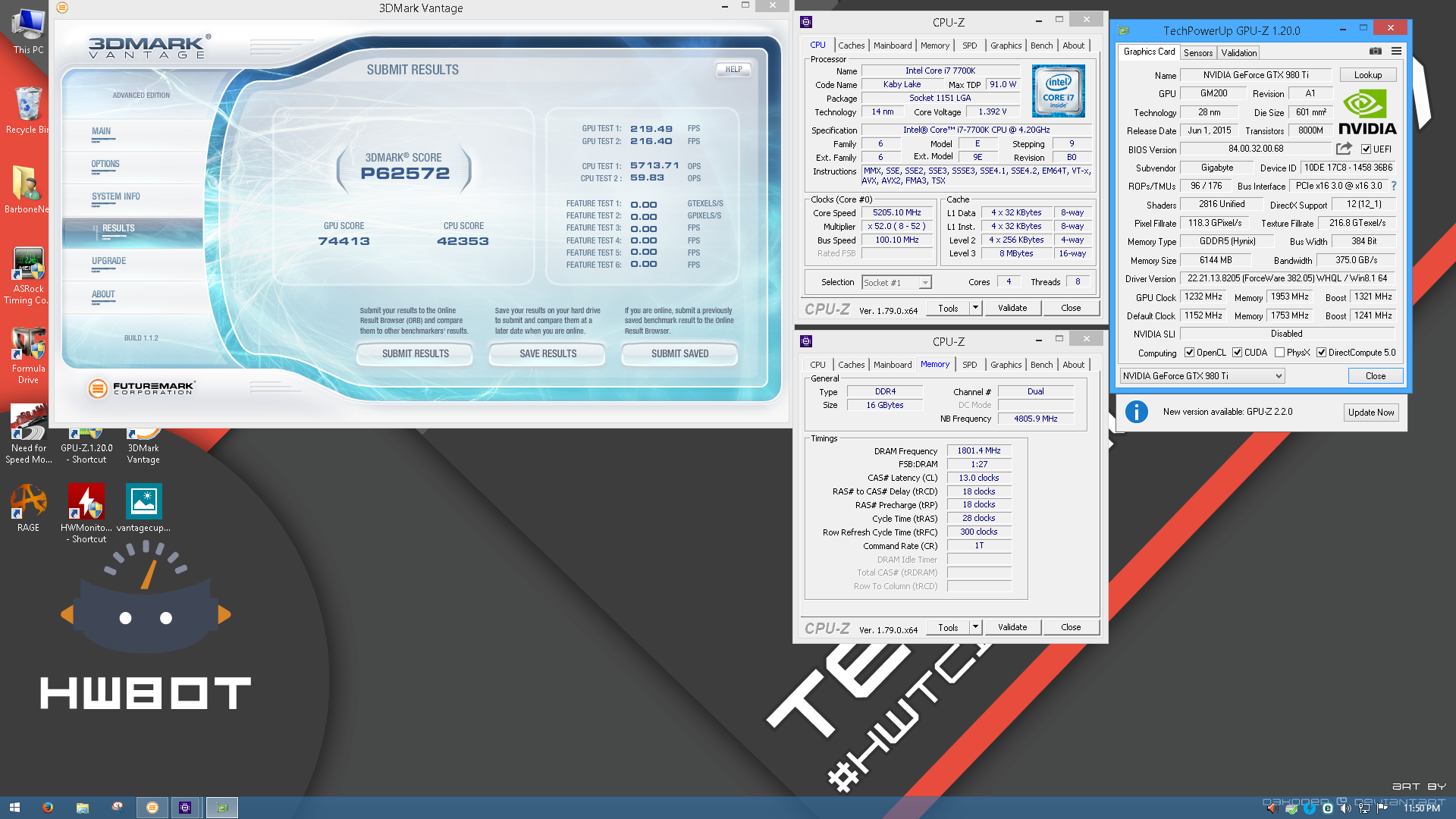Open the Recycle Bin desktop icon
This screenshot has height=819, width=1456.
coord(28,110)
